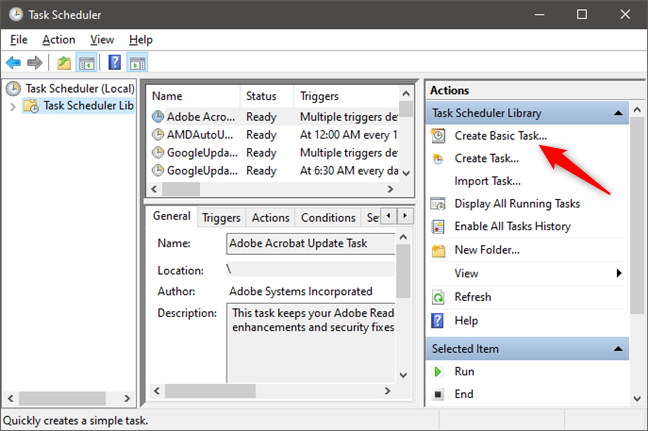The height and width of the screenshot is (431, 648).
Task: Sort tasks by the Name column header
Action: click(193, 96)
